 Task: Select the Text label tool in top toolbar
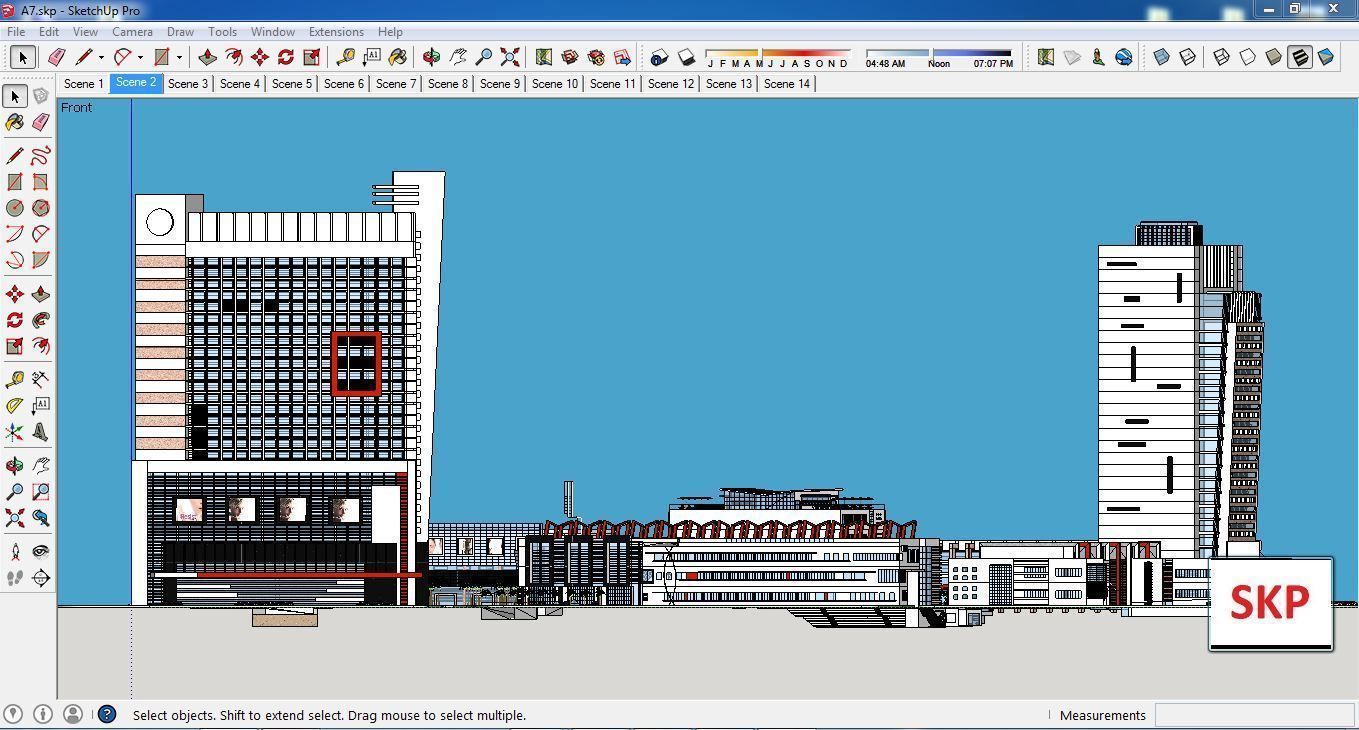pyautogui.click(x=372, y=57)
